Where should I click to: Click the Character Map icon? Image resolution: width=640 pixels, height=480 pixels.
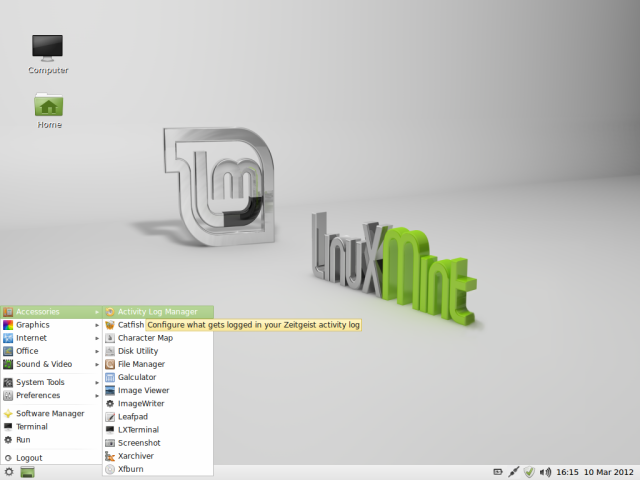110,338
